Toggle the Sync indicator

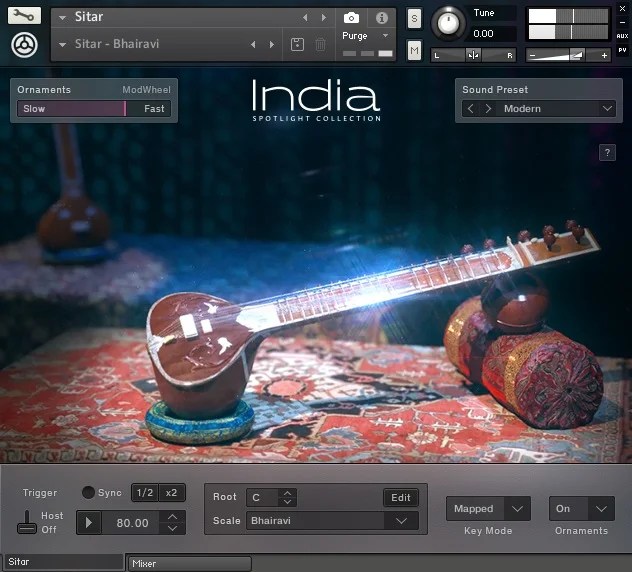click(x=88, y=492)
